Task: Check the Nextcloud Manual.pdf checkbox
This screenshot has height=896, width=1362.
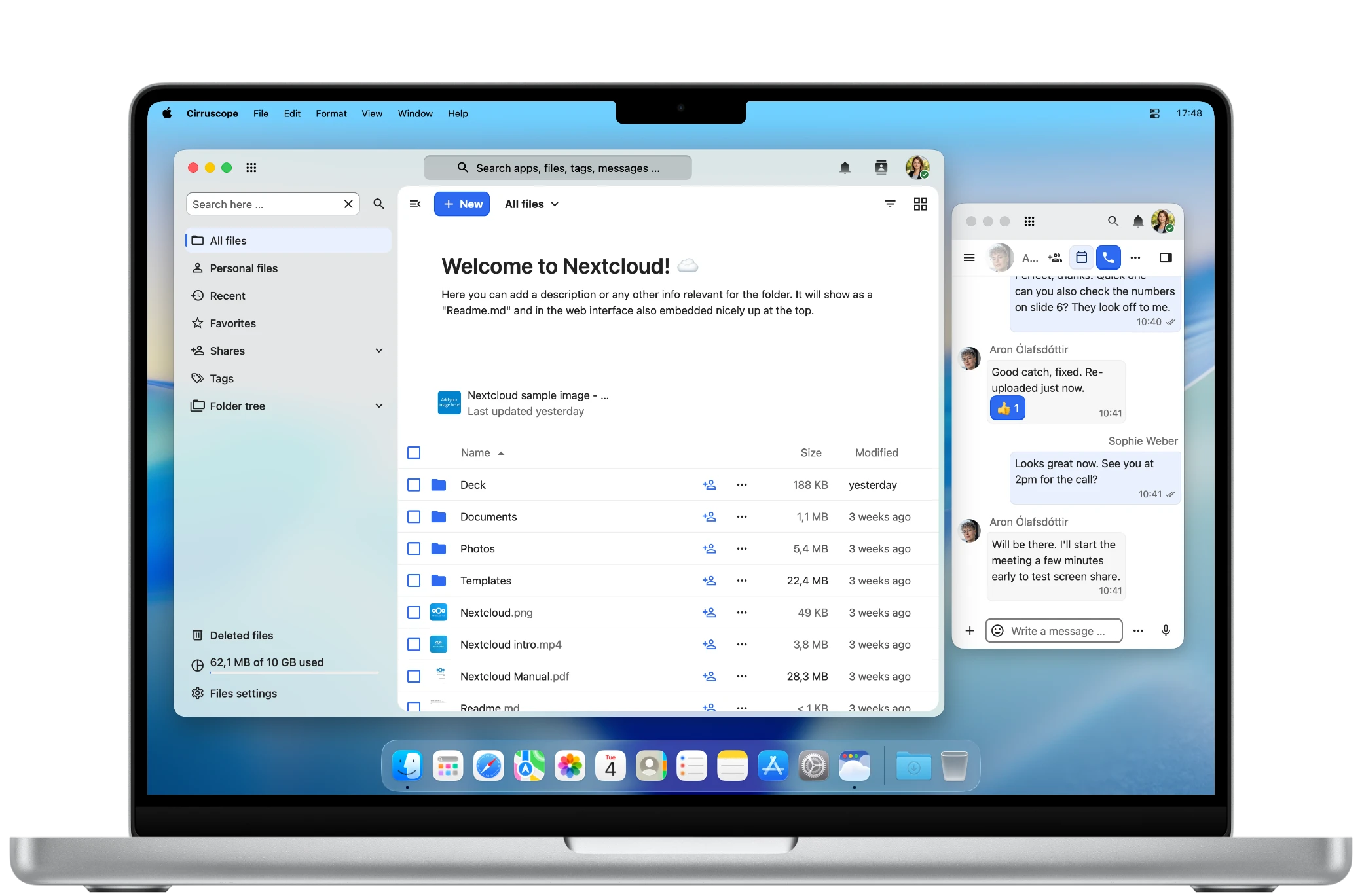Action: pyautogui.click(x=414, y=677)
